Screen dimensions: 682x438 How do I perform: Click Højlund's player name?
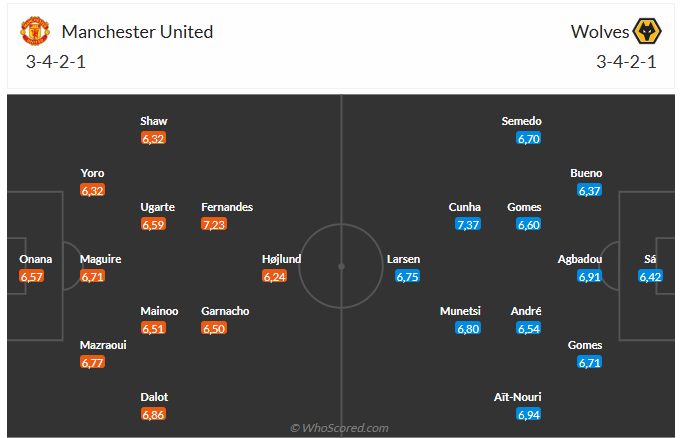(282, 259)
